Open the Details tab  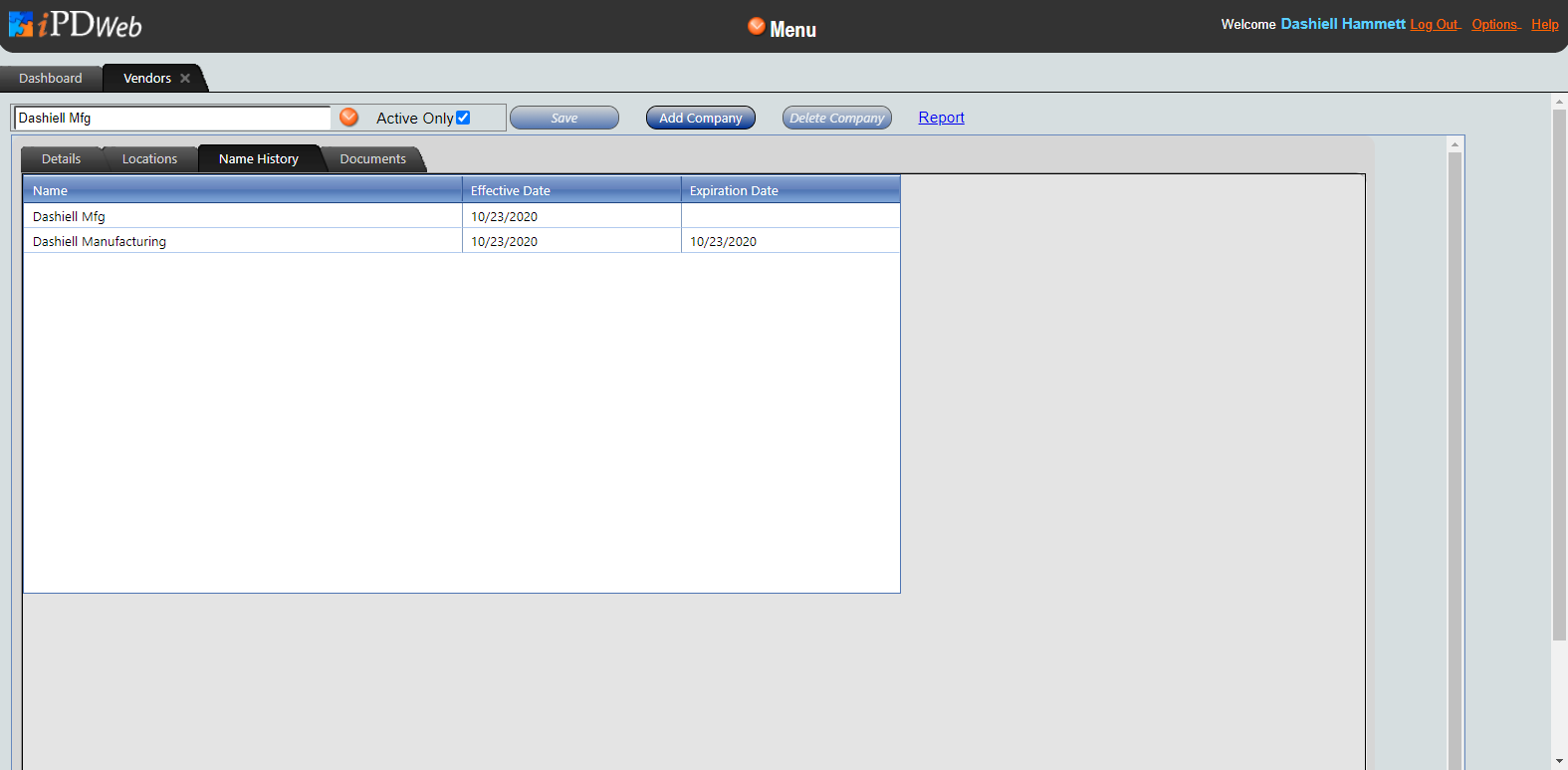pos(61,159)
